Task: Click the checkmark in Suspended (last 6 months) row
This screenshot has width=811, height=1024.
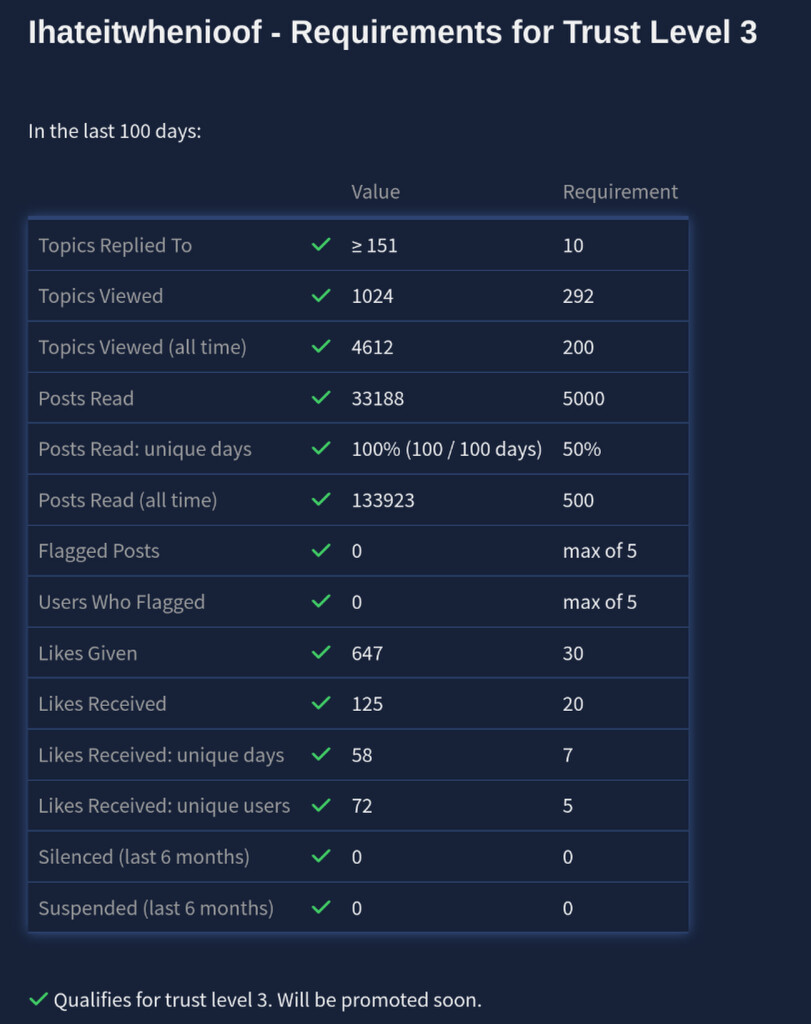Action: click(321, 908)
